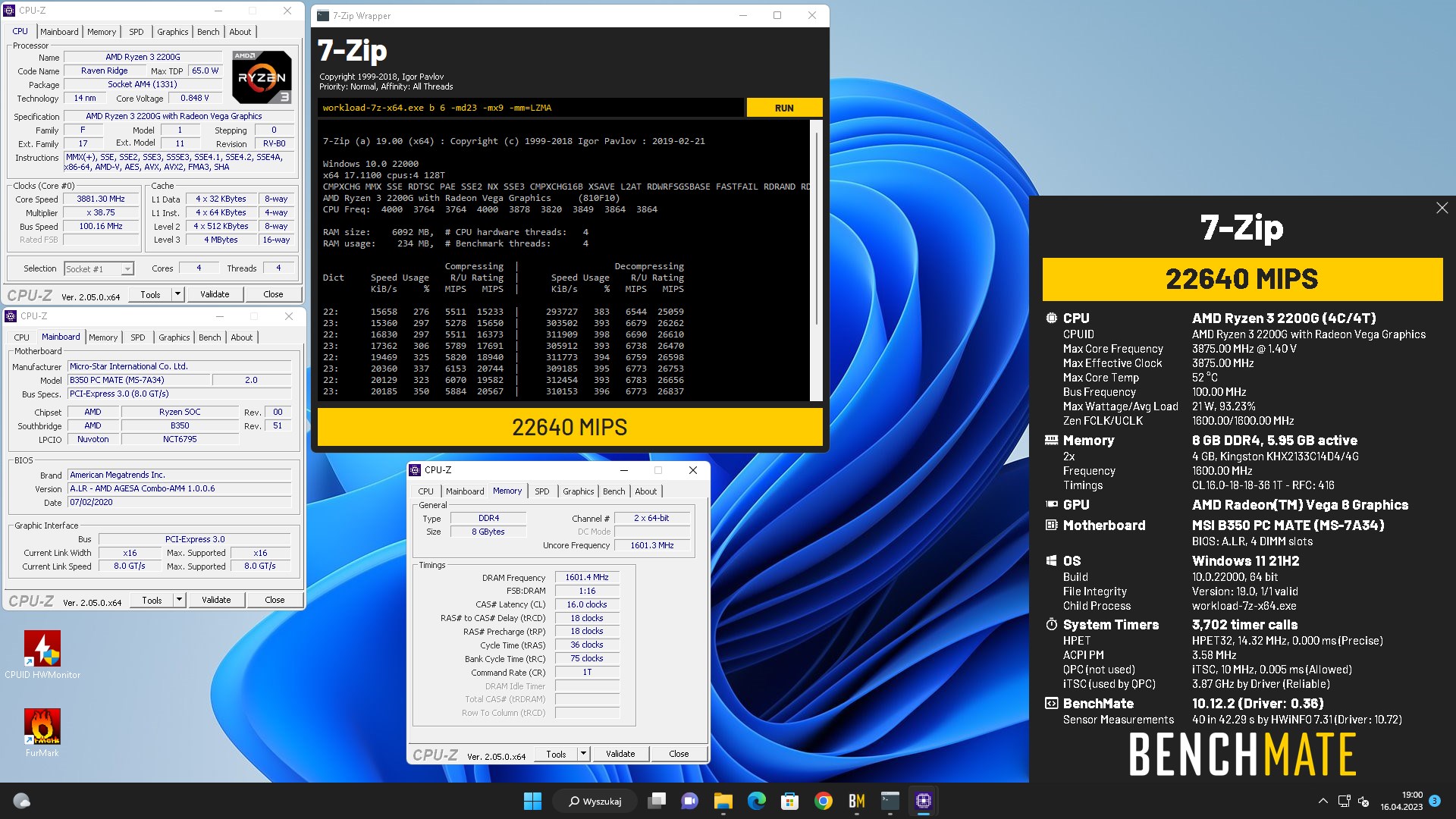Click Tools button in Mainboard window

point(152,600)
